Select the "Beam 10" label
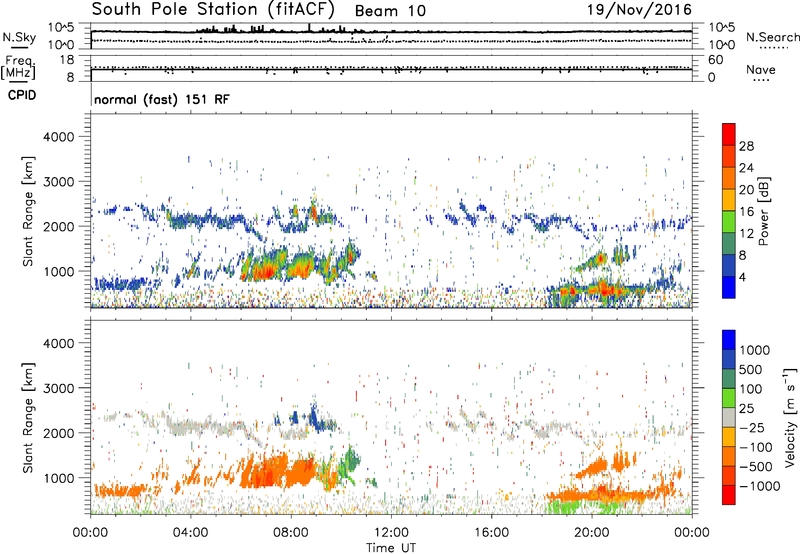Viewport: 800px width, 554px height. [x=390, y=11]
